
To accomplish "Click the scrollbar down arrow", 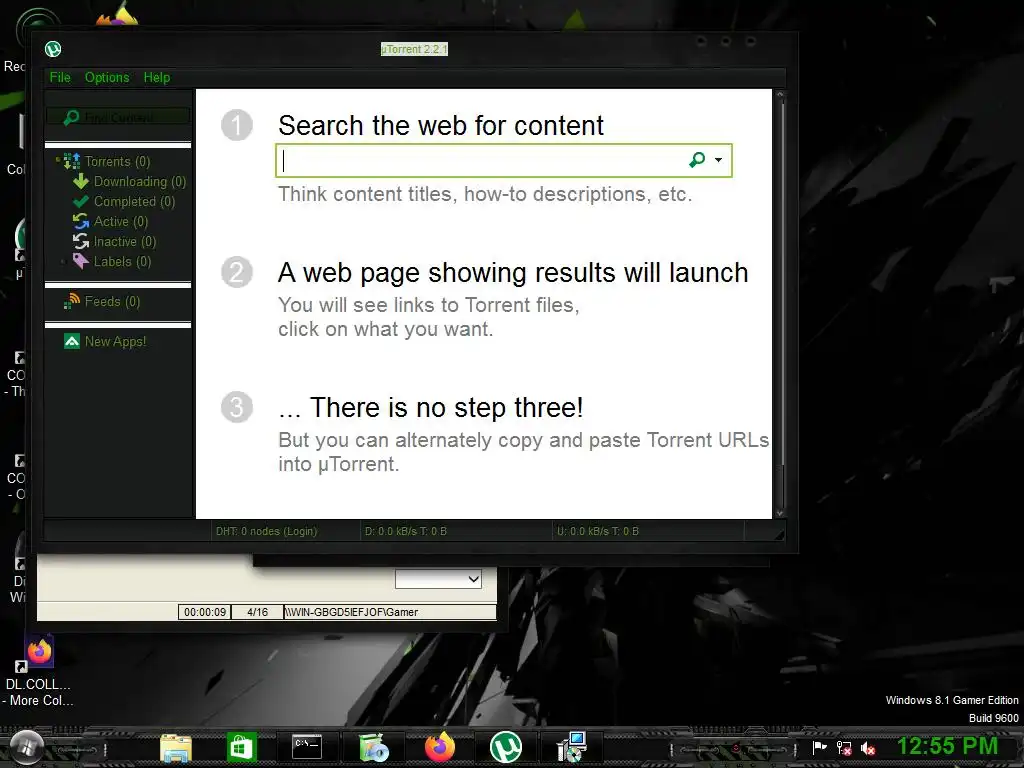I will click(780, 513).
